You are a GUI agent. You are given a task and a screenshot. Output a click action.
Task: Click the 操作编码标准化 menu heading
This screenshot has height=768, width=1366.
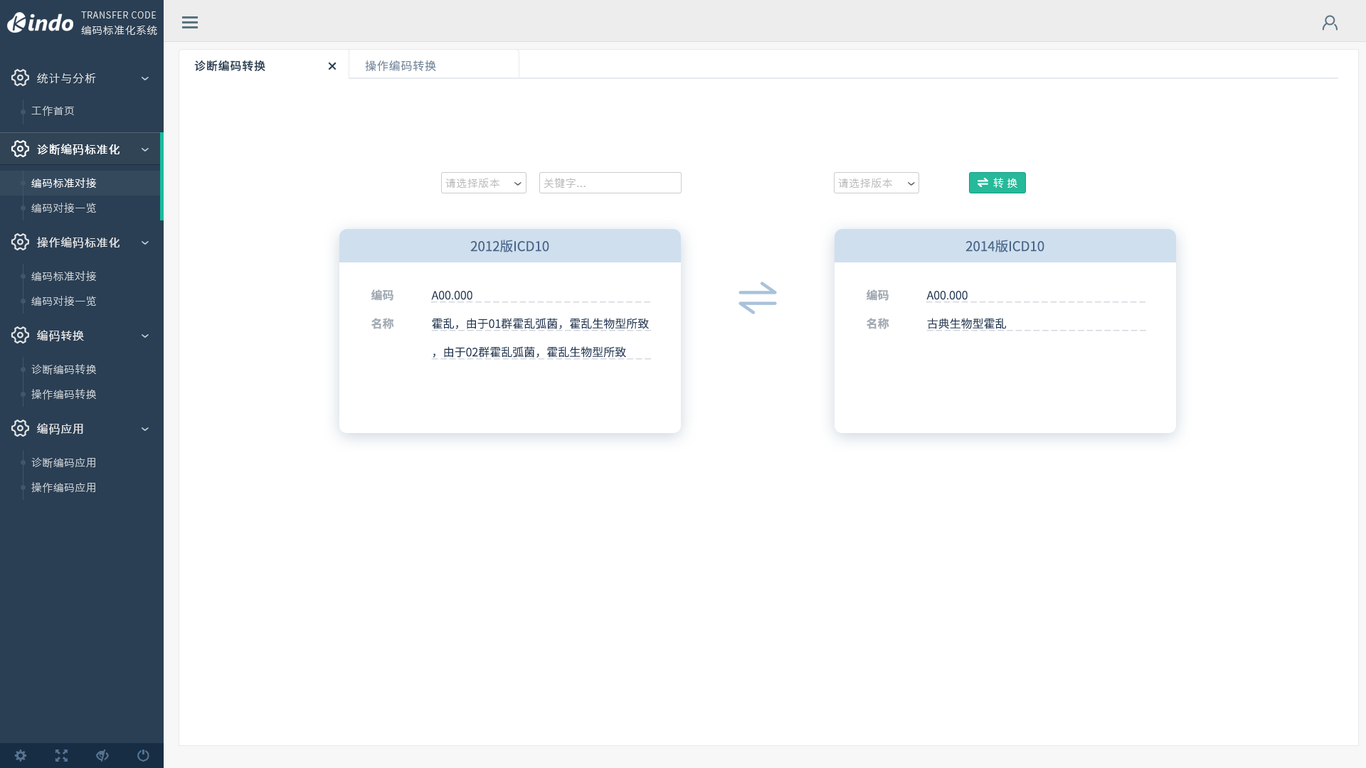(x=78, y=242)
